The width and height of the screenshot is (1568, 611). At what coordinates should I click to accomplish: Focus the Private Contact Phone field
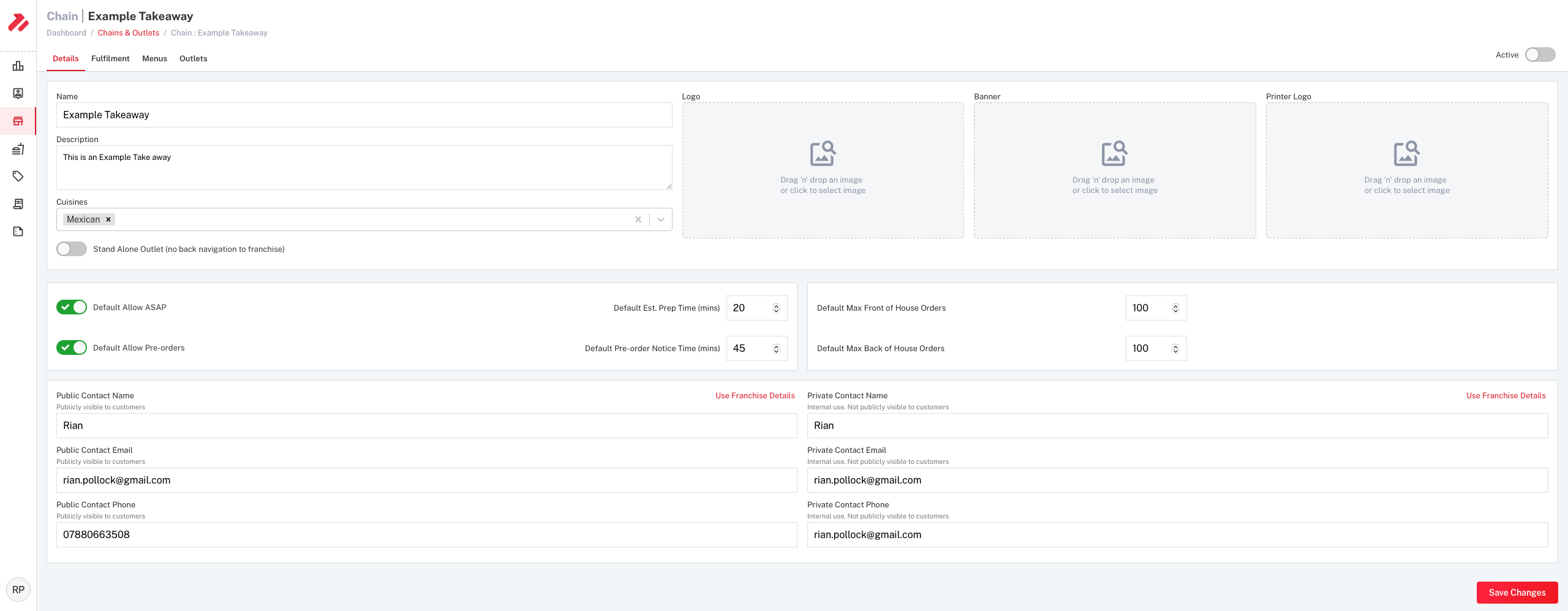(x=1178, y=535)
